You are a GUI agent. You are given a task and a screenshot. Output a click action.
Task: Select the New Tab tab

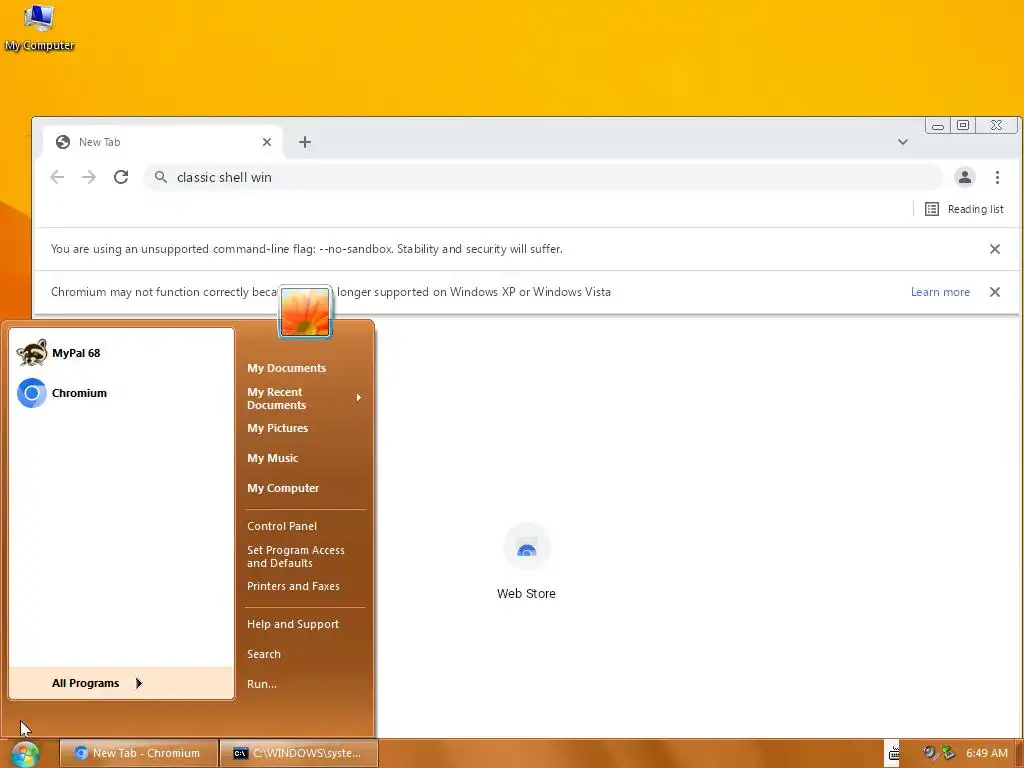click(163, 142)
